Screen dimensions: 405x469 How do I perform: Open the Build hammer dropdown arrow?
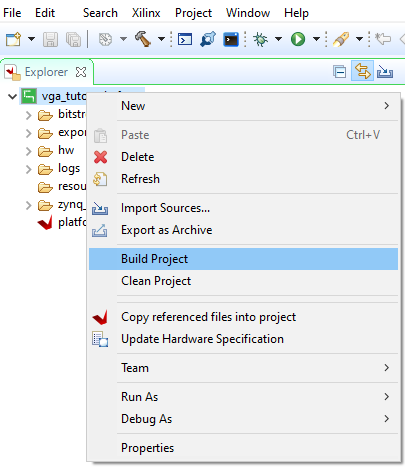point(161,39)
